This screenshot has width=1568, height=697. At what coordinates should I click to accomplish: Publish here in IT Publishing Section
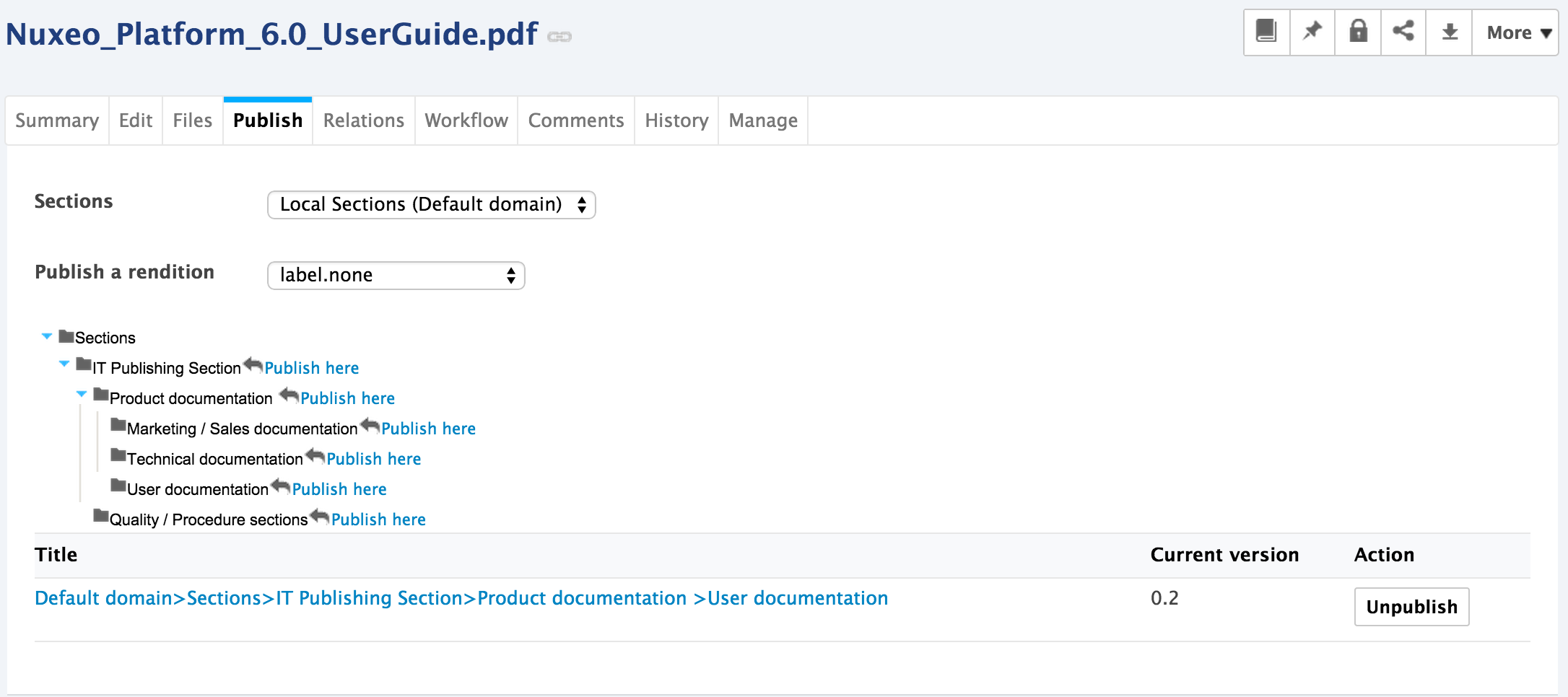click(x=311, y=368)
